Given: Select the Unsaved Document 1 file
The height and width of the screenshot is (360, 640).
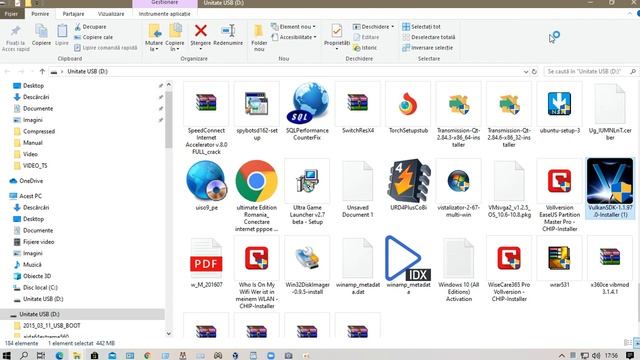Looking at the screenshot, I should click(358, 181).
